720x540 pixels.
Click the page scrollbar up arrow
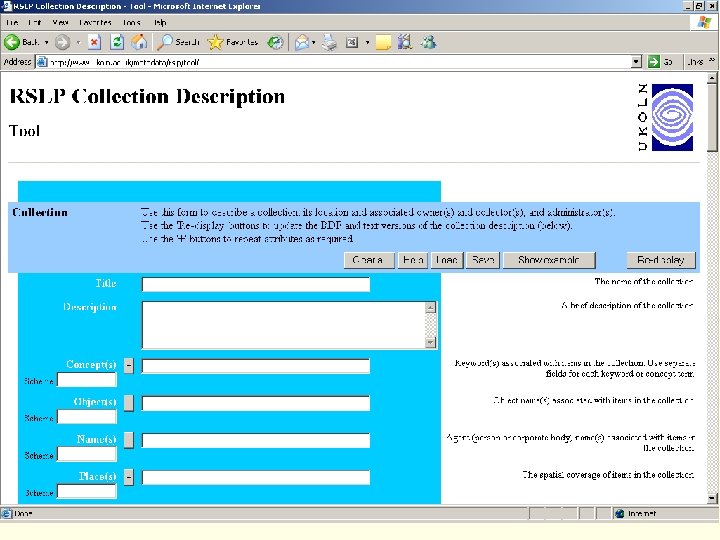point(712,78)
